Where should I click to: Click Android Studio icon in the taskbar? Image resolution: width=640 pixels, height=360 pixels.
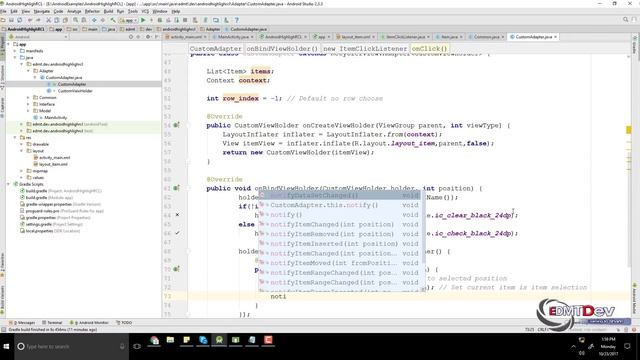[219, 340]
